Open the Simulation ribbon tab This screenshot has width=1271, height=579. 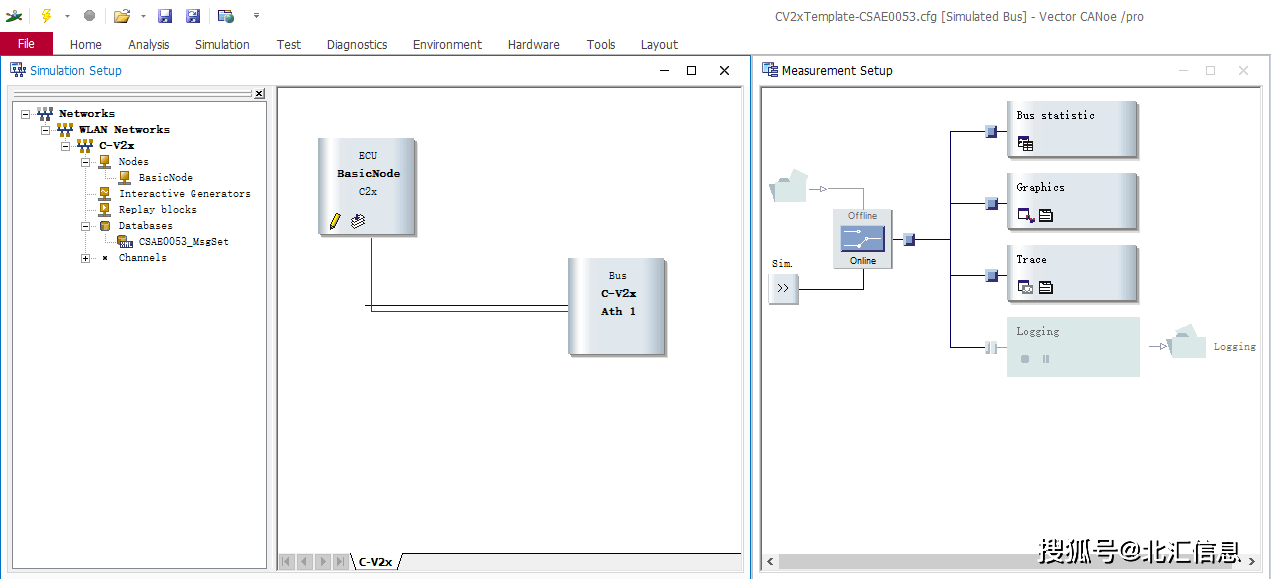222,44
